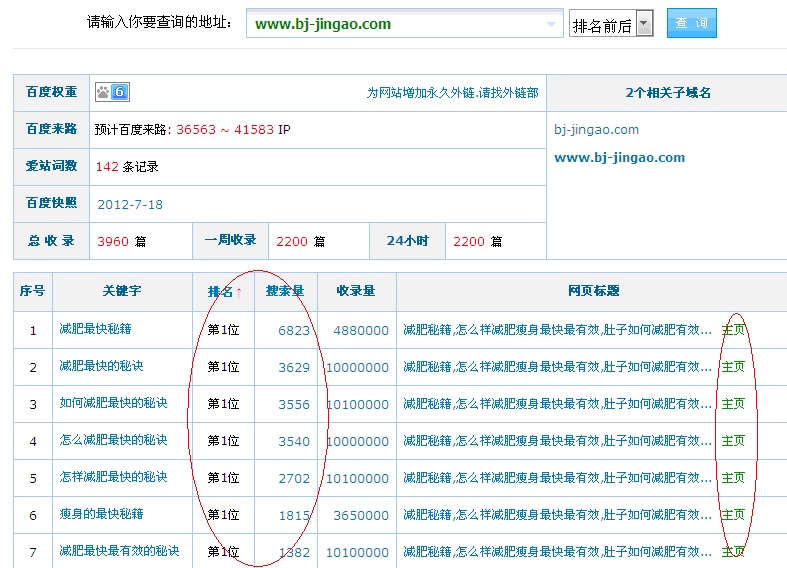Select the www.bj-jingao.com subdomain link
This screenshot has width=787, height=568.
point(619,157)
